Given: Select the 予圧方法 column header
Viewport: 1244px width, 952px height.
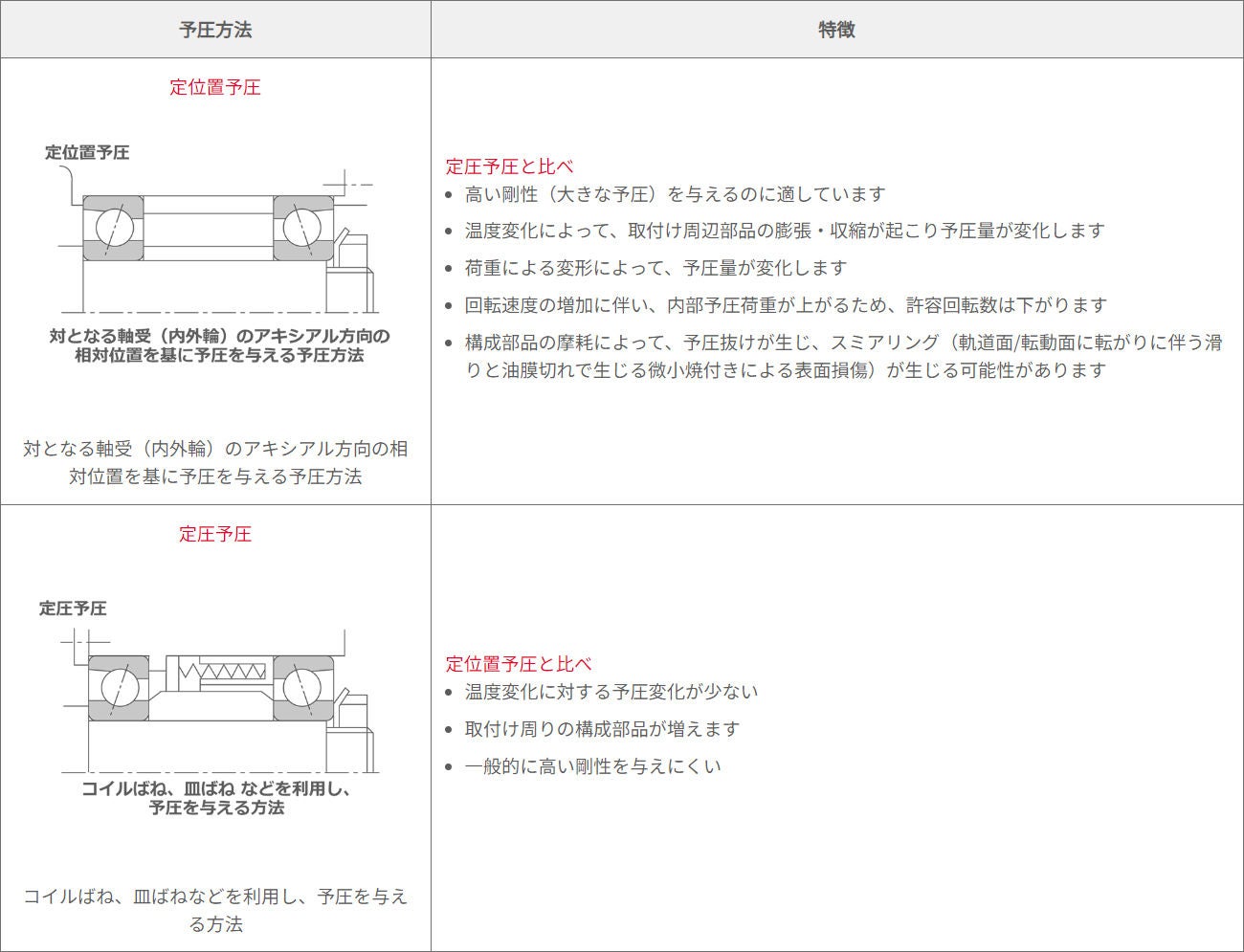Looking at the screenshot, I should pos(214,29).
